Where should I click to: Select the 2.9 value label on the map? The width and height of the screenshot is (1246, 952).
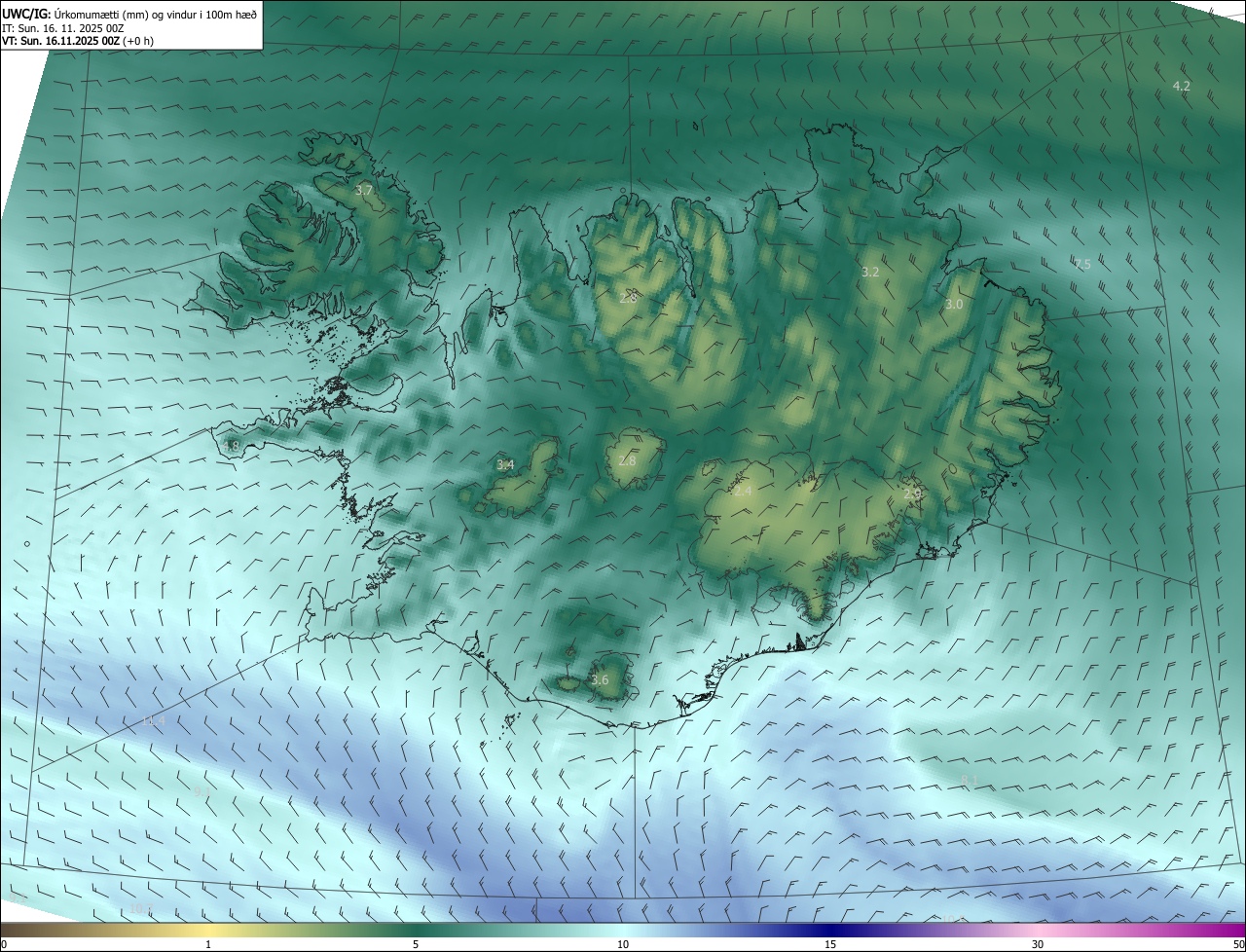[912, 494]
